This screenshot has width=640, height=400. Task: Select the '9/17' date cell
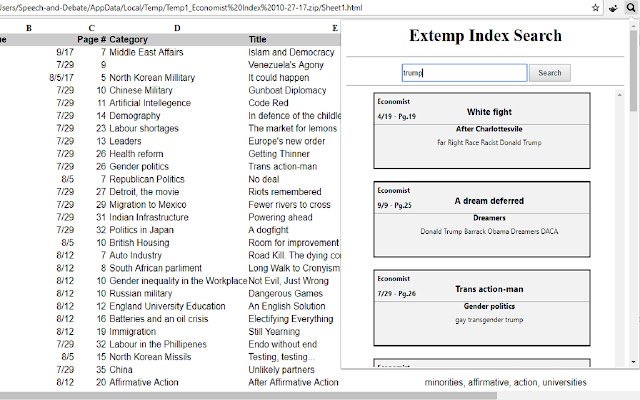65,52
